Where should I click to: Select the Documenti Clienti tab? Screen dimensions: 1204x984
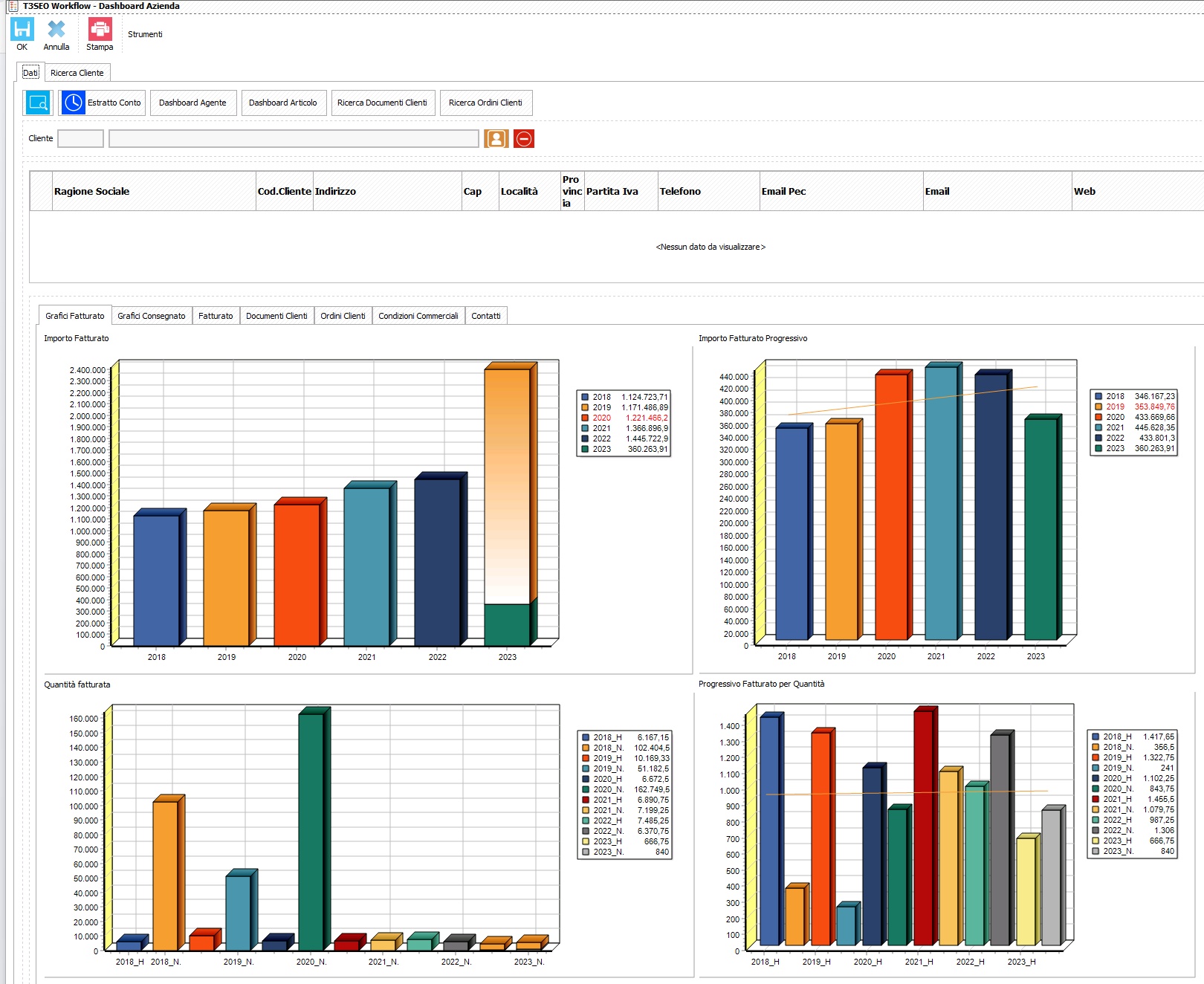pos(276,316)
